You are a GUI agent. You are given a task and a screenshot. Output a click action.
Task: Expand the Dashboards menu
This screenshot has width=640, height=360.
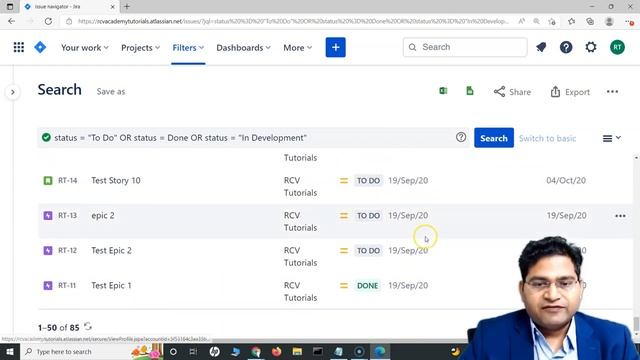[243, 48]
